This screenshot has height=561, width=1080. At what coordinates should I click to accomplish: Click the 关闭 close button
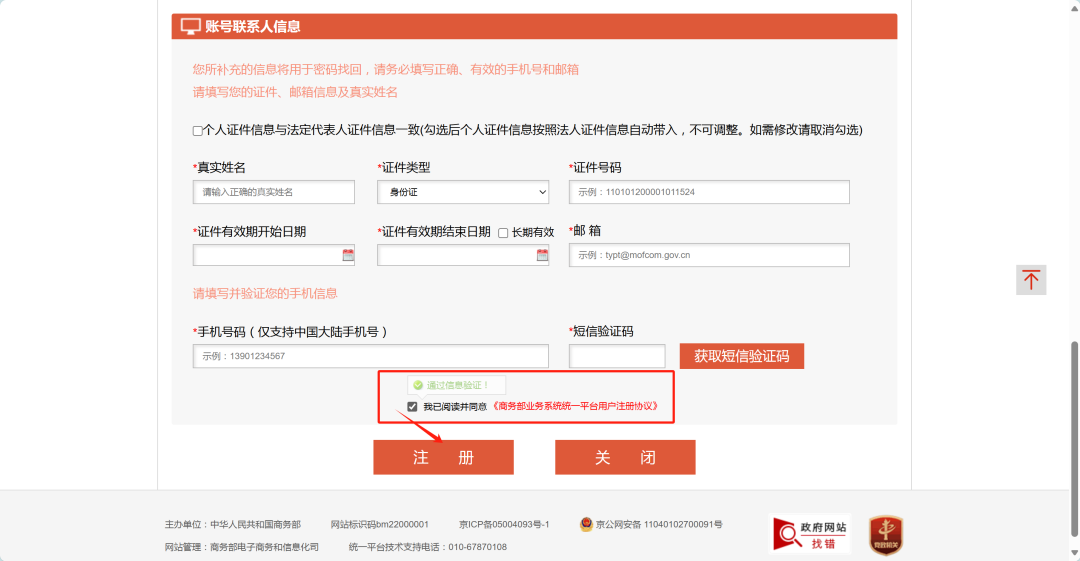[x=625, y=457]
